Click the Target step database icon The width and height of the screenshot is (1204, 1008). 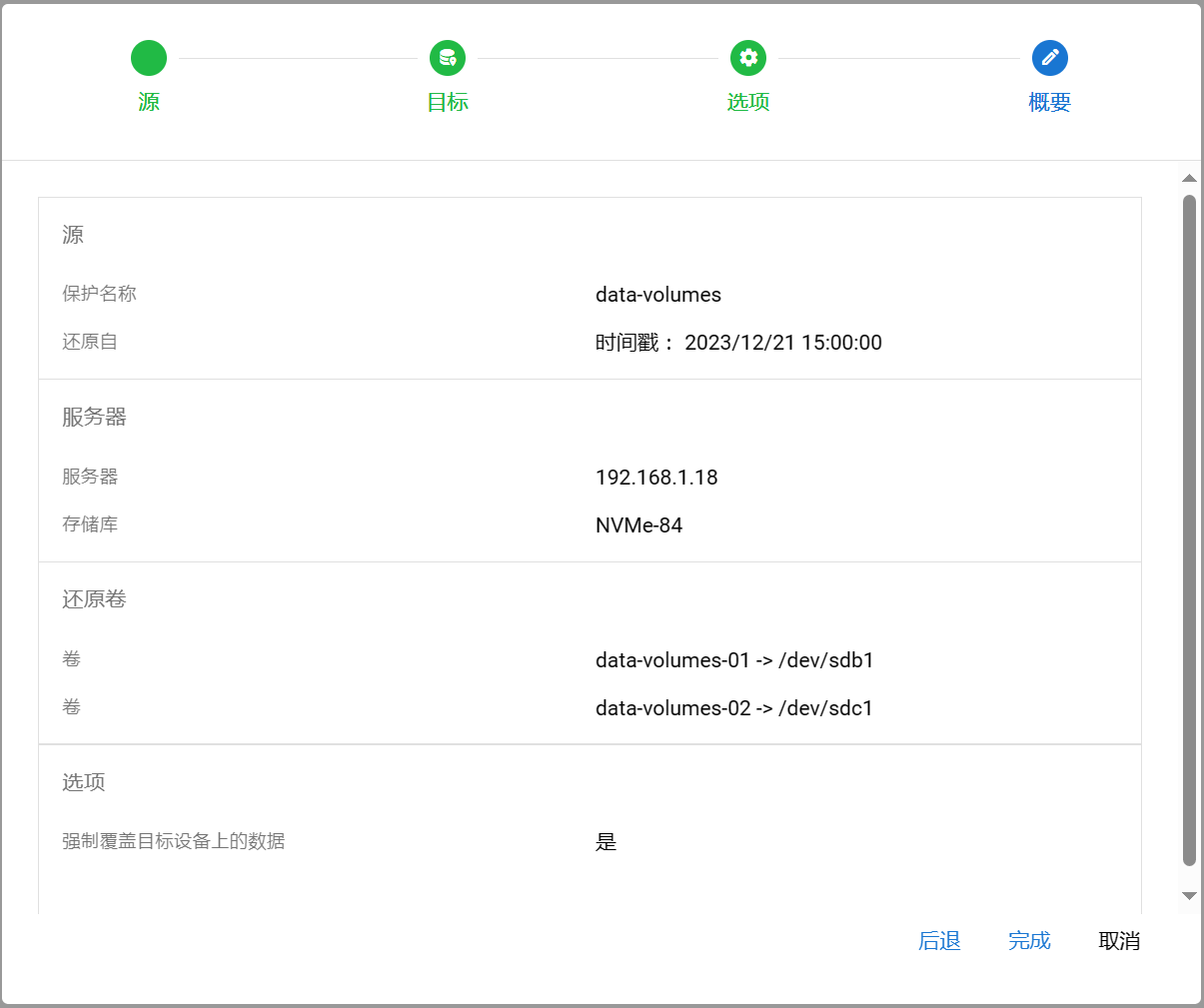pos(448,58)
